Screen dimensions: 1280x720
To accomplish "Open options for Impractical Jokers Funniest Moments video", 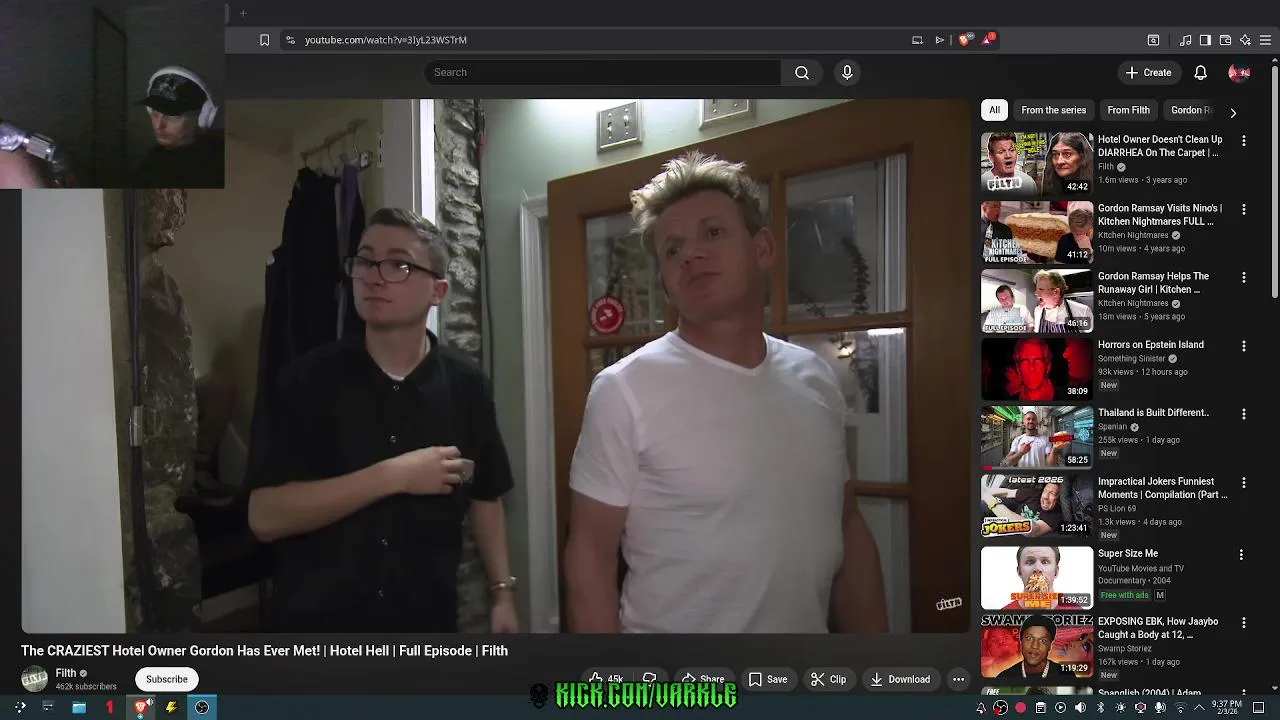I will [1244, 483].
